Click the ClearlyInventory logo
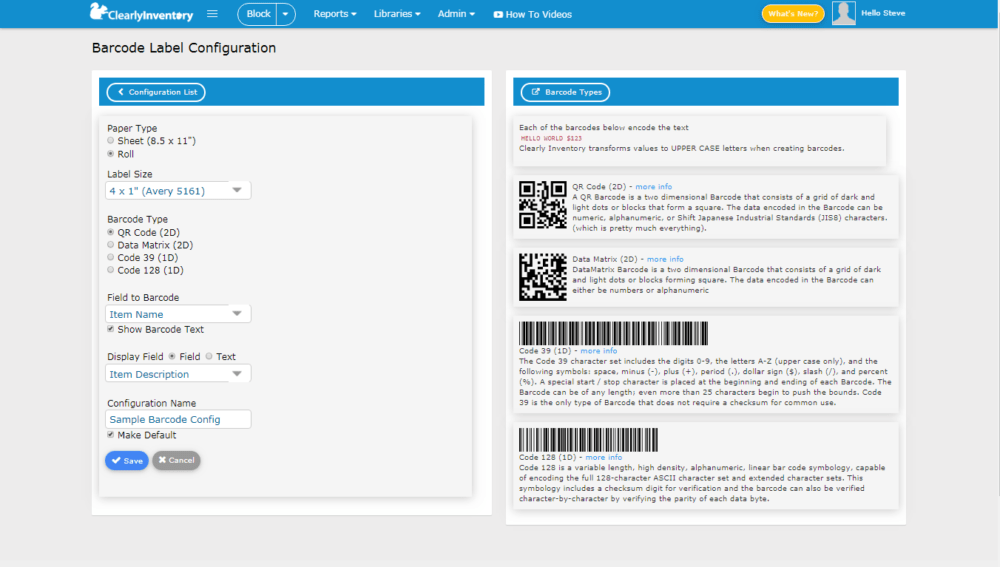The height and width of the screenshot is (567, 1000). pos(142,12)
